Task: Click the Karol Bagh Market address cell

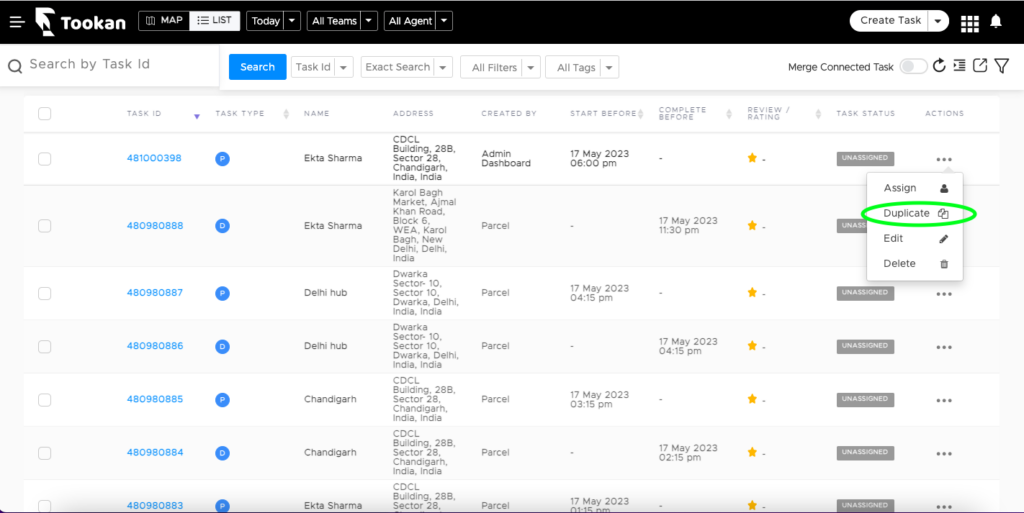Action: pyautogui.click(x=424, y=226)
